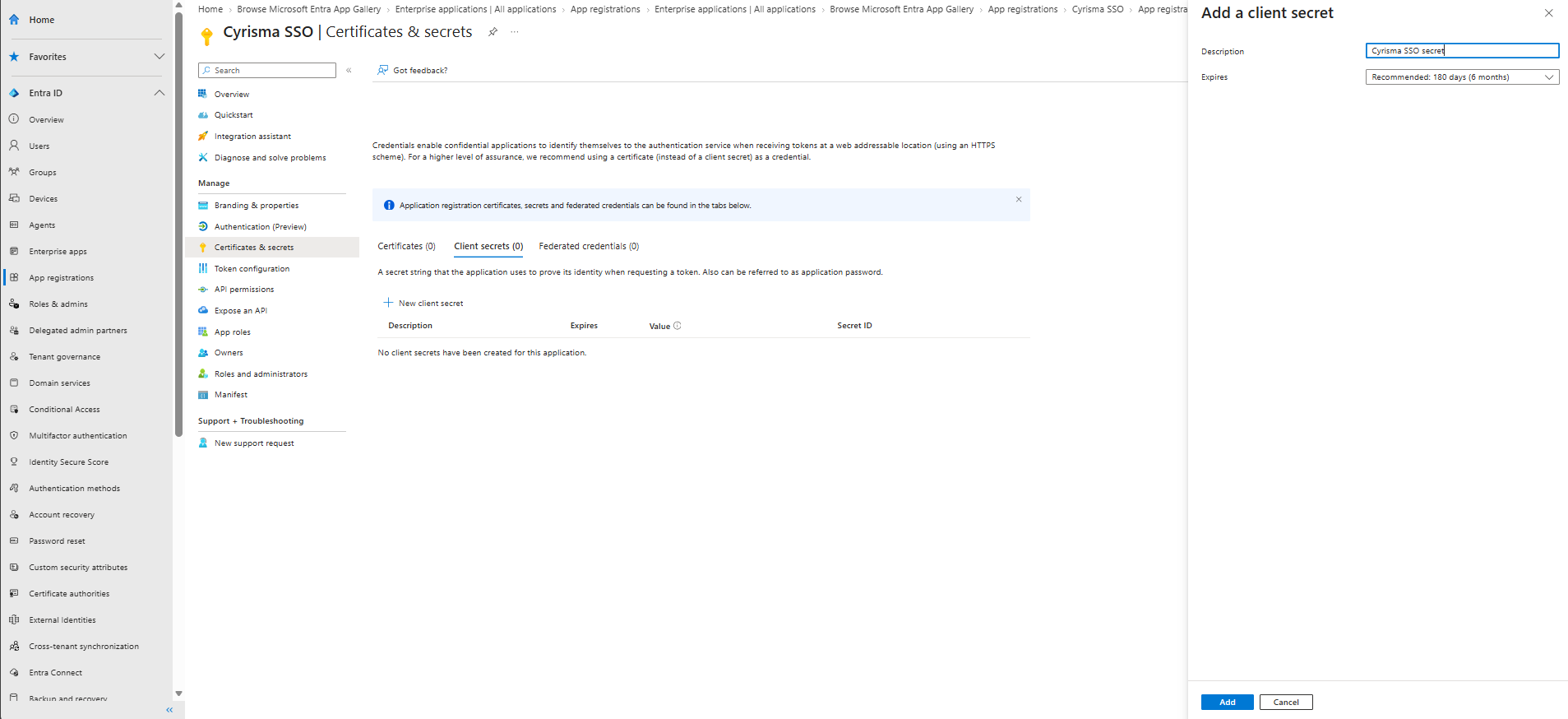The height and width of the screenshot is (719, 1568).
Task: Click the Add button
Action: [x=1227, y=702]
